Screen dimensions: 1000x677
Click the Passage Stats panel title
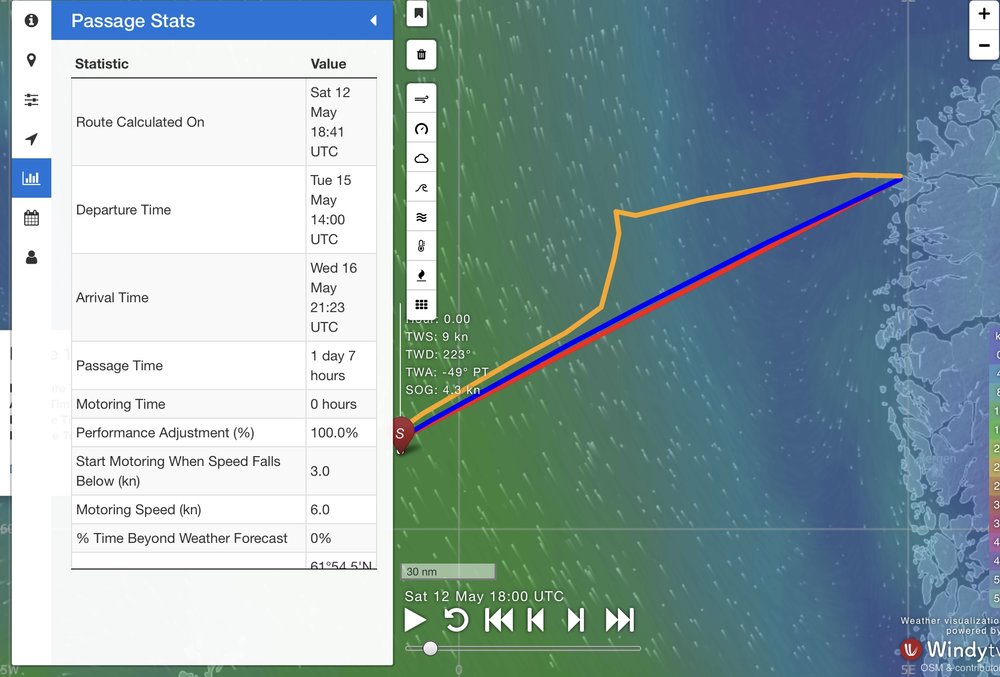(x=133, y=20)
